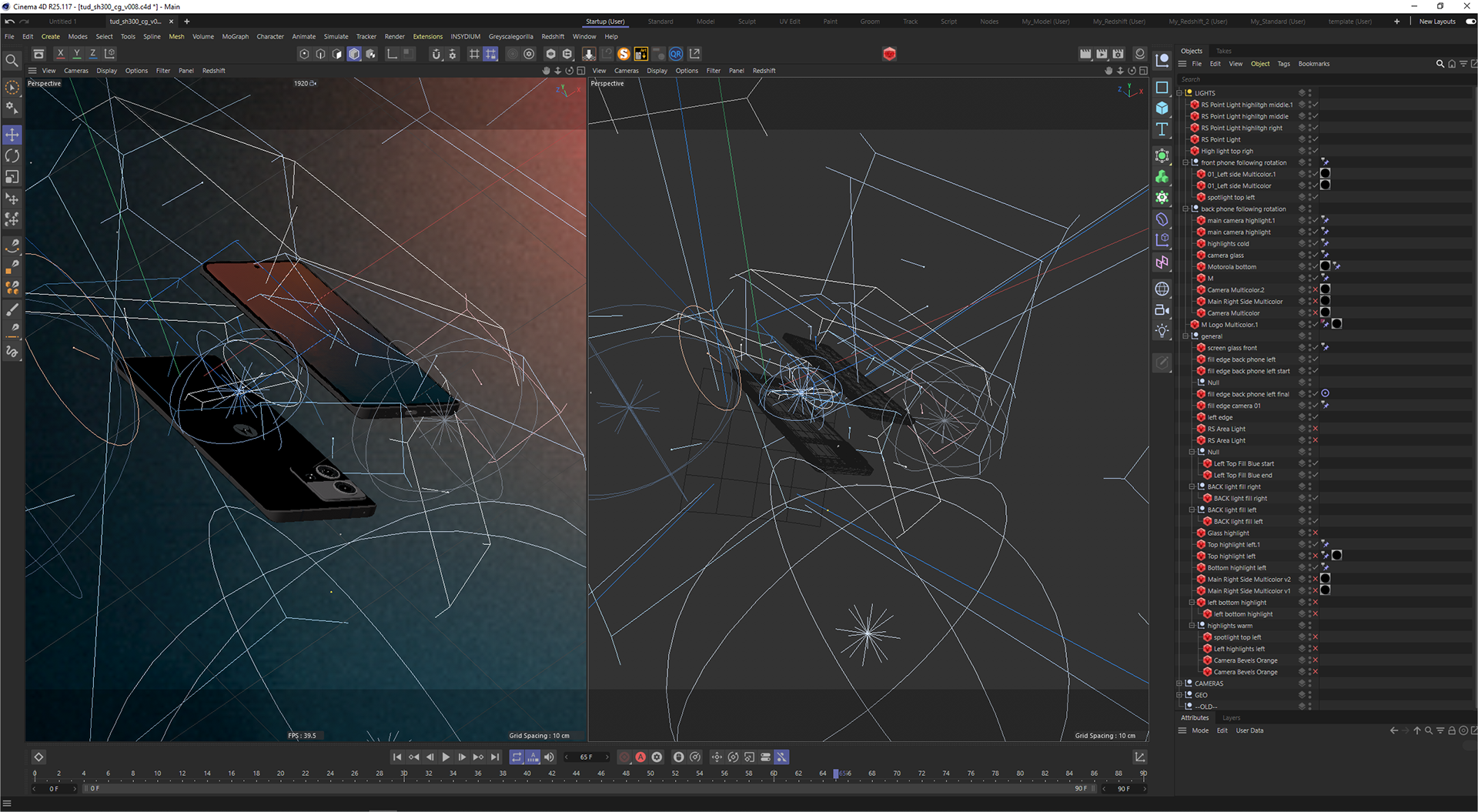Toggle the sound speaker icon in timeline
Viewport: 1478px width, 812px height.
[550, 757]
